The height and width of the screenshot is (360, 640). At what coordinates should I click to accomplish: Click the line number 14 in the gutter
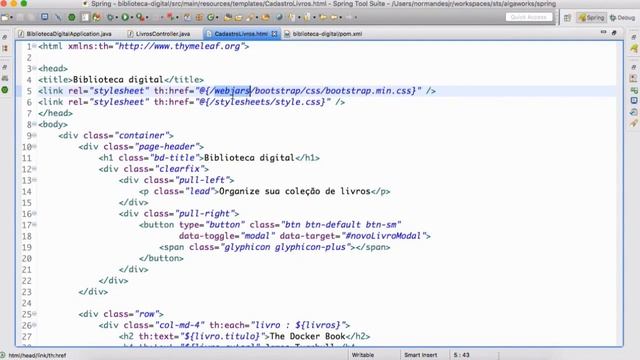[27, 191]
